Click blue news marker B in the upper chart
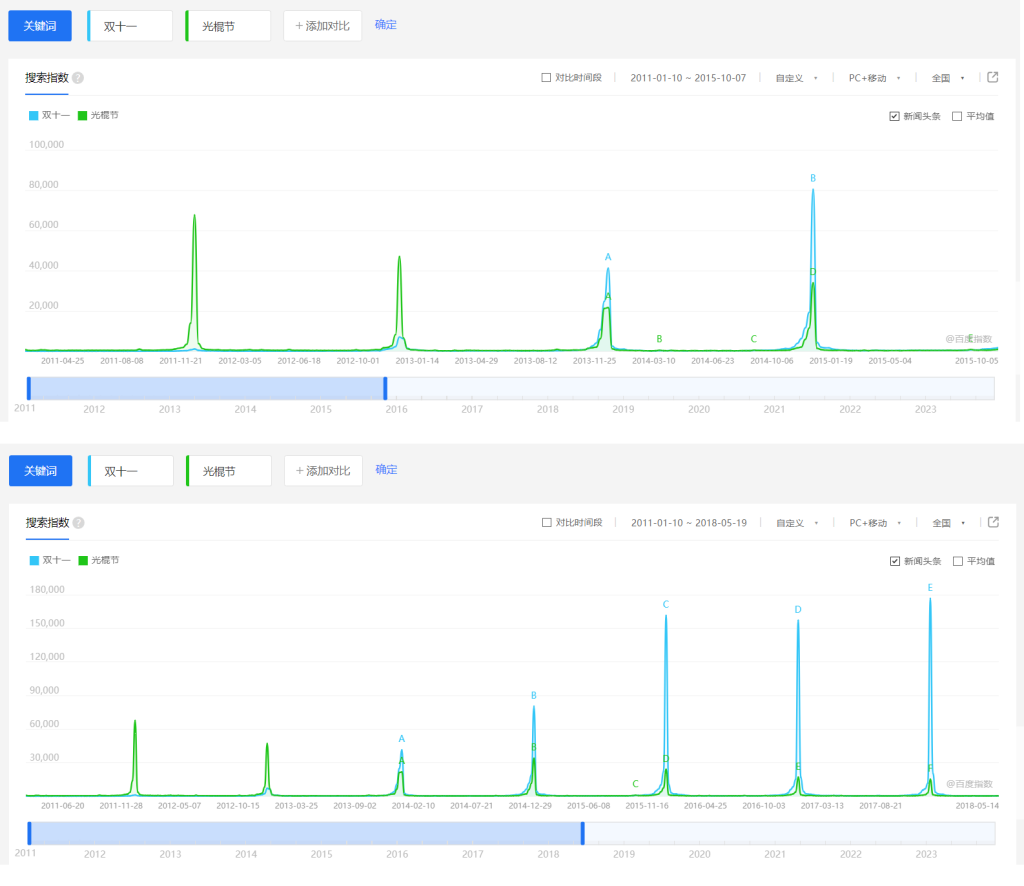The image size is (1024, 886). pyautogui.click(x=813, y=178)
